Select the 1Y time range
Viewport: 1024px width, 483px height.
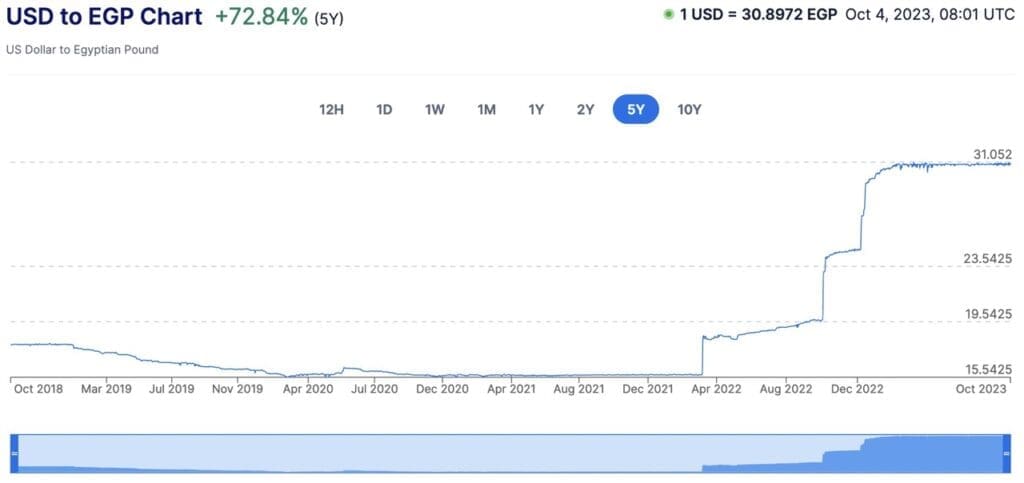click(x=536, y=110)
